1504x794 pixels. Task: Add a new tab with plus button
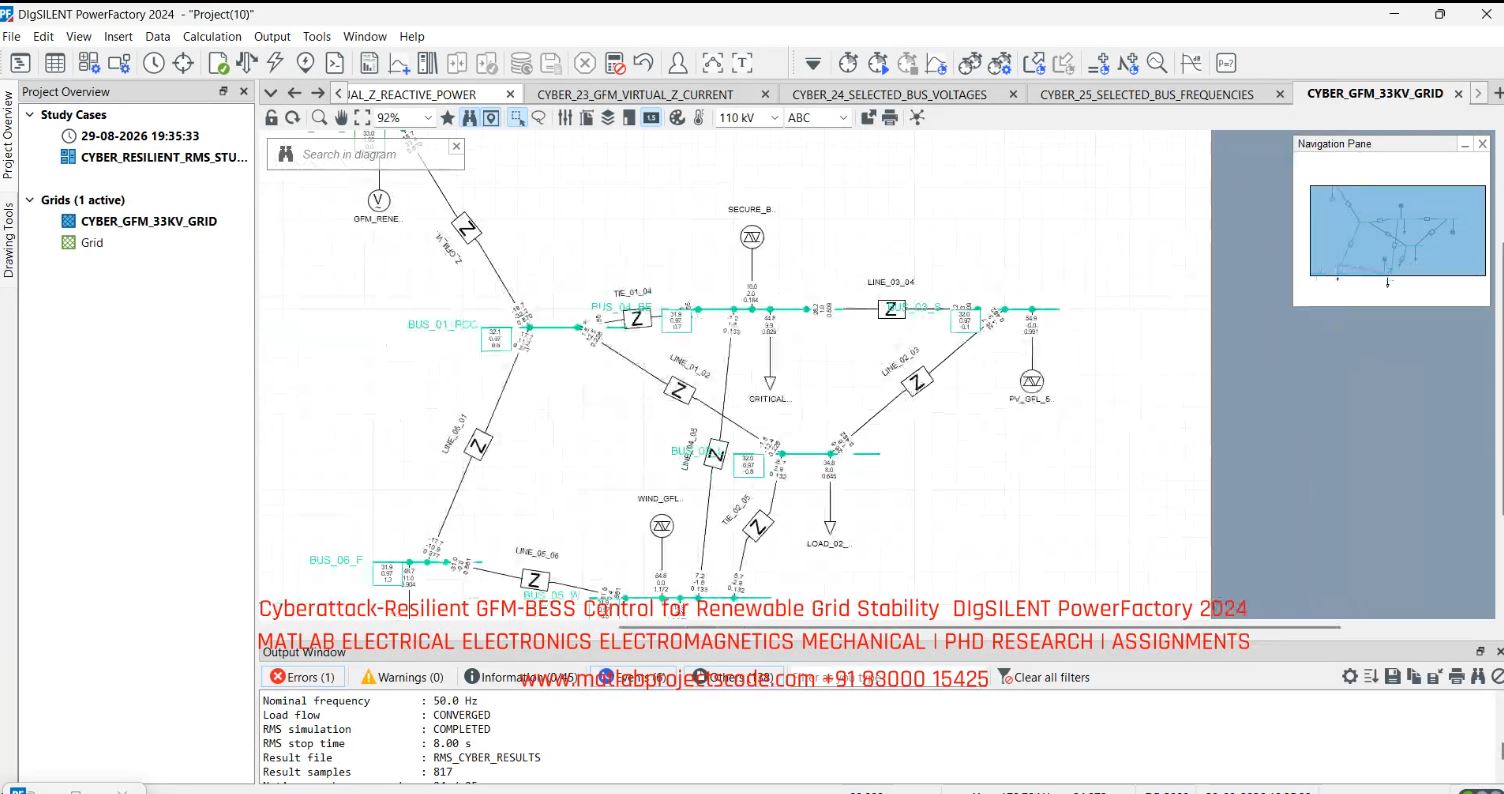(1497, 93)
